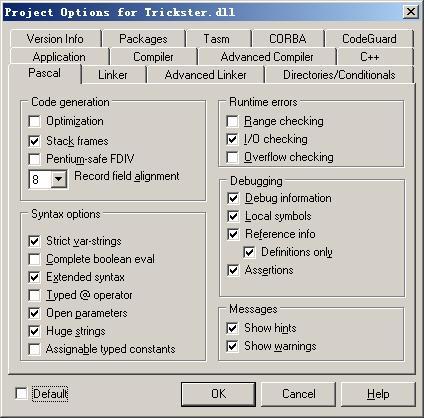Open Record field alignment dropdown

[59, 179]
